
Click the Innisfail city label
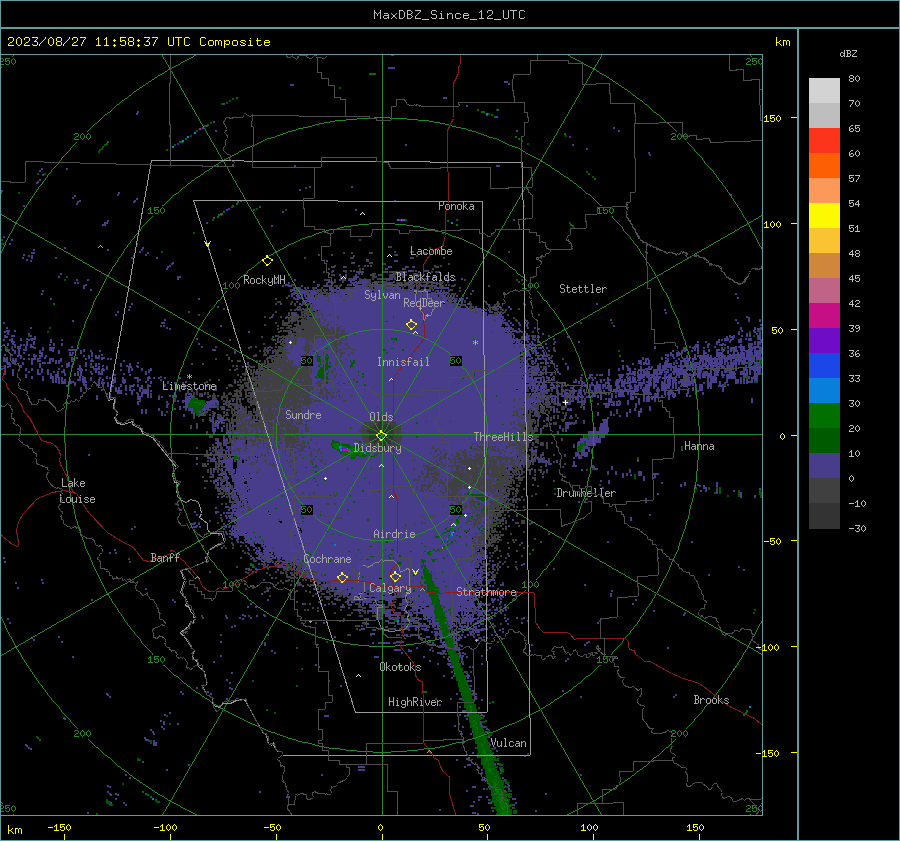(404, 362)
